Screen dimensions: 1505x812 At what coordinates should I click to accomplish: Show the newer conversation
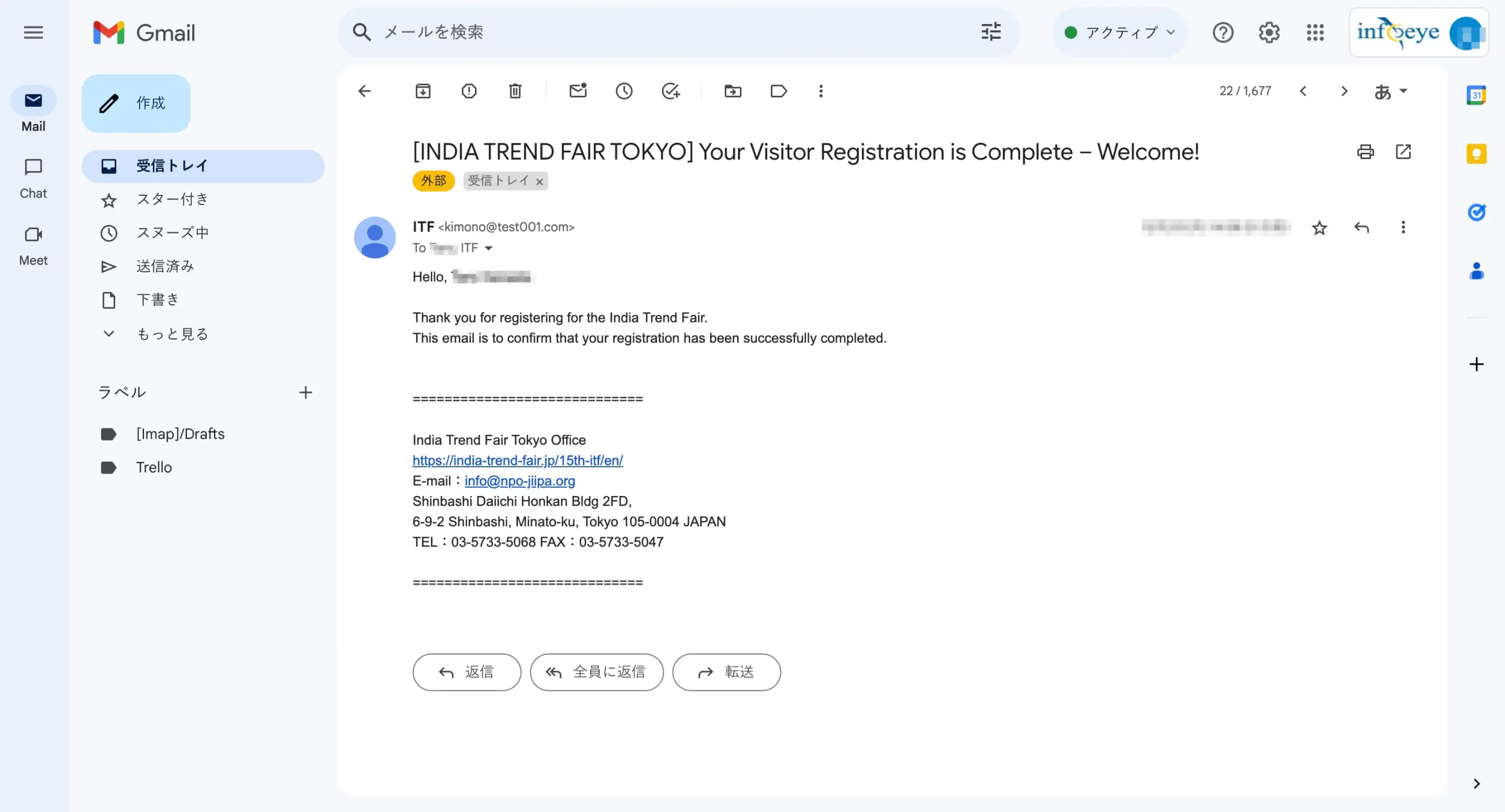(1303, 91)
